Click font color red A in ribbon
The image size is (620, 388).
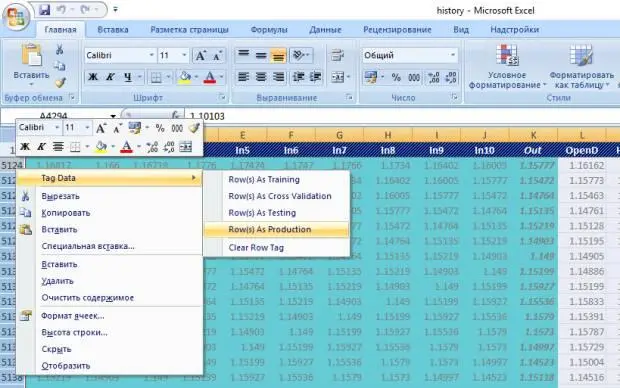210,77
